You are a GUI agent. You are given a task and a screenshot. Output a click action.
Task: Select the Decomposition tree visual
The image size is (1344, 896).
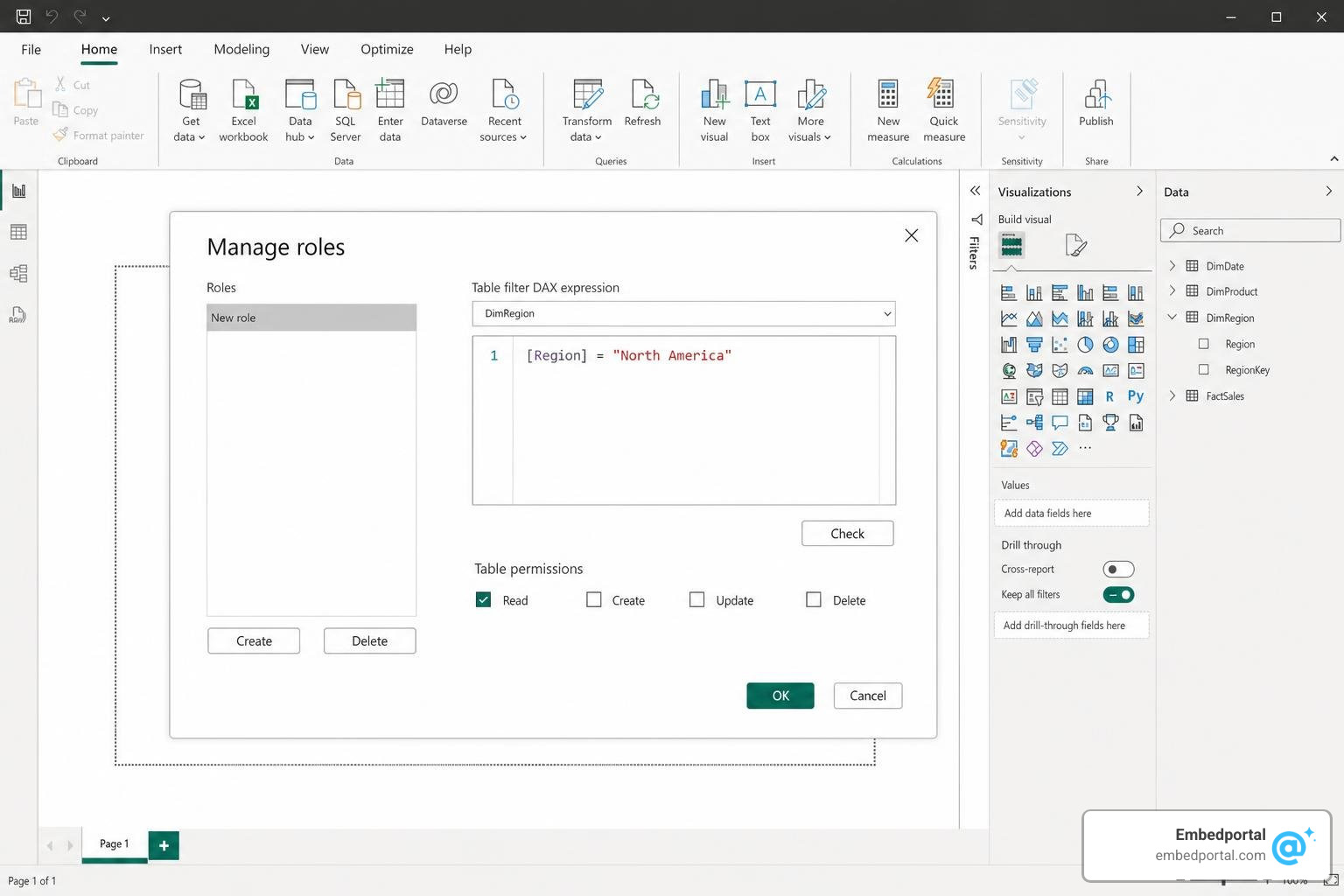1034,423
